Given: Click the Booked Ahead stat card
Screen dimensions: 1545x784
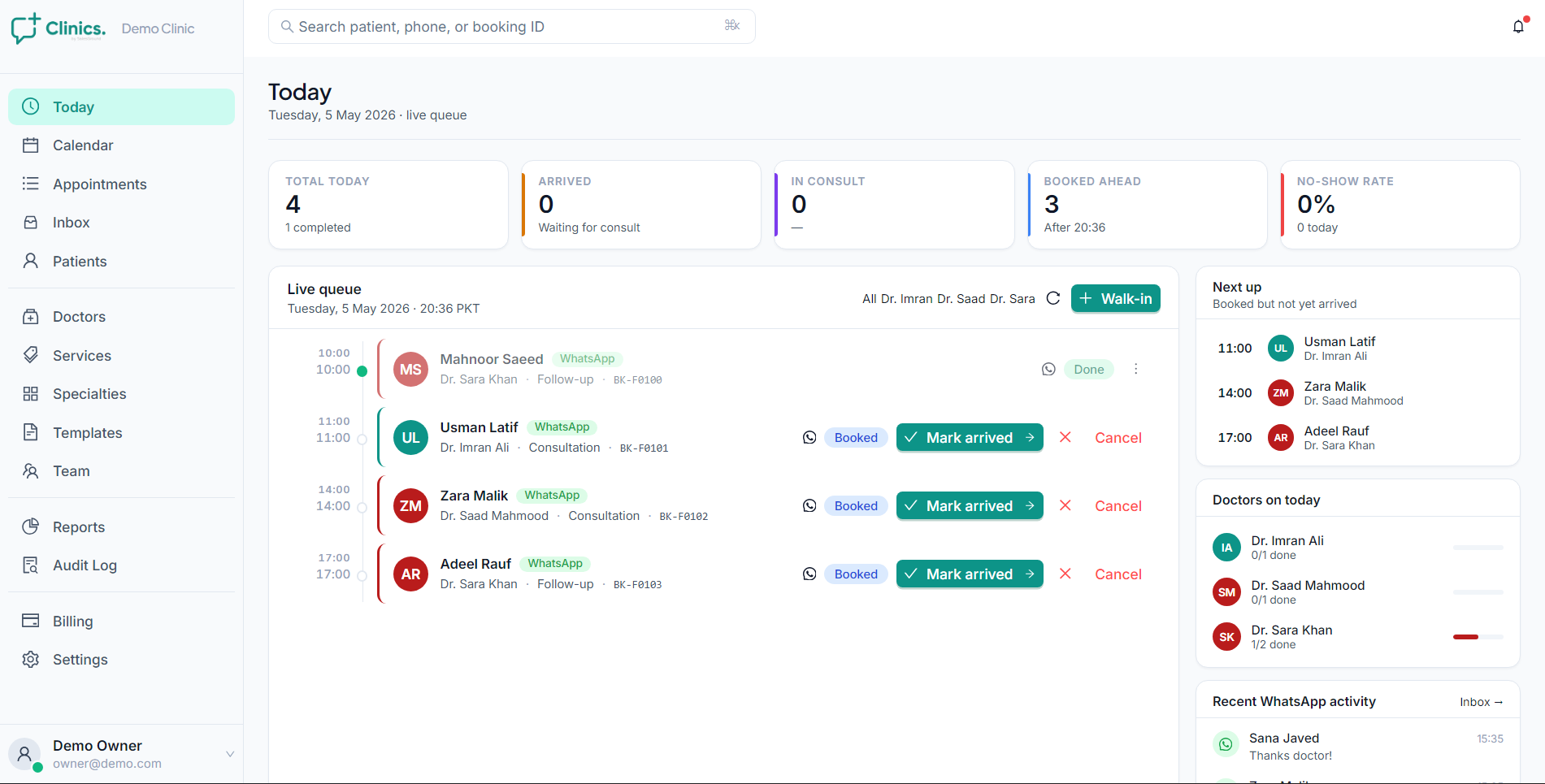Looking at the screenshot, I should 1147,205.
